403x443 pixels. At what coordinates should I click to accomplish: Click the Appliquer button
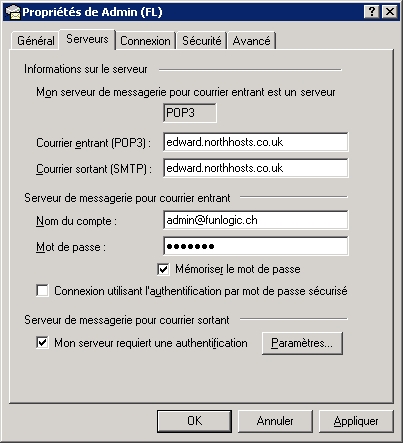click(x=356, y=421)
